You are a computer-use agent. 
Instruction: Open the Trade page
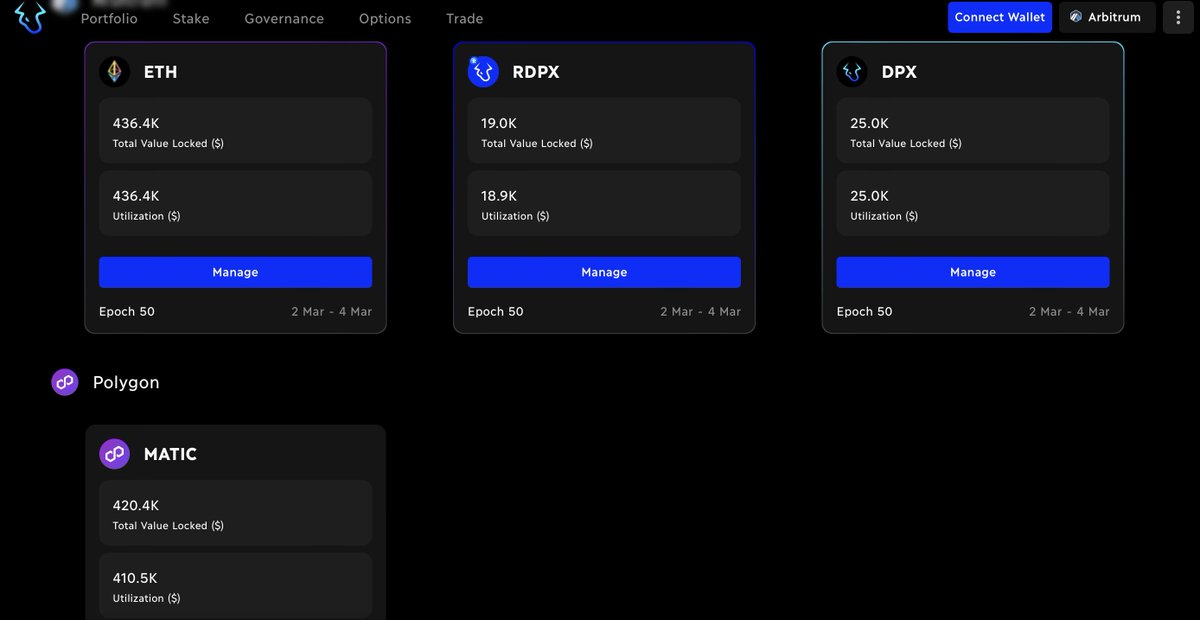464,18
